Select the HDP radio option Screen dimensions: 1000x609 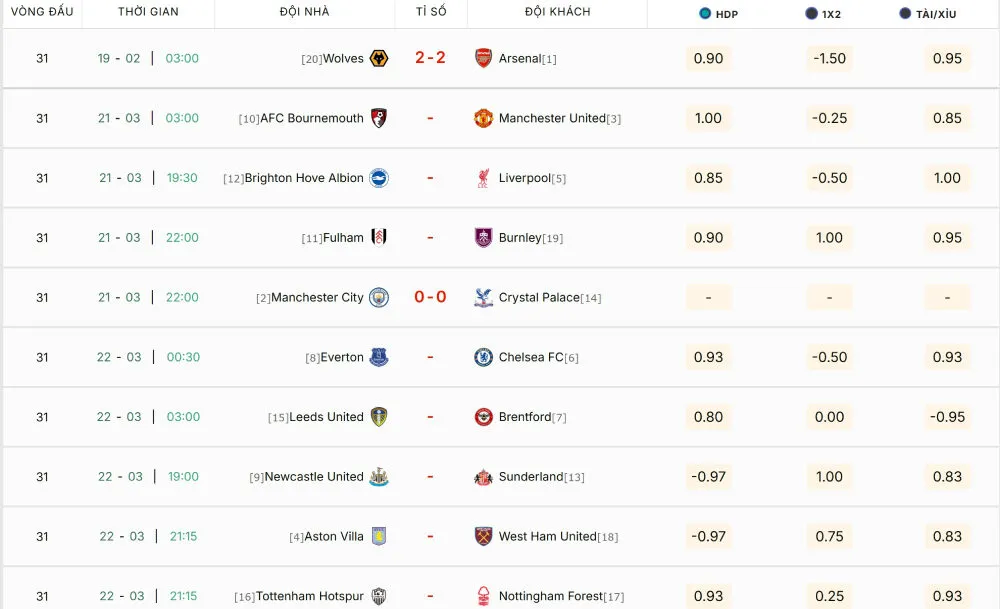click(x=705, y=14)
